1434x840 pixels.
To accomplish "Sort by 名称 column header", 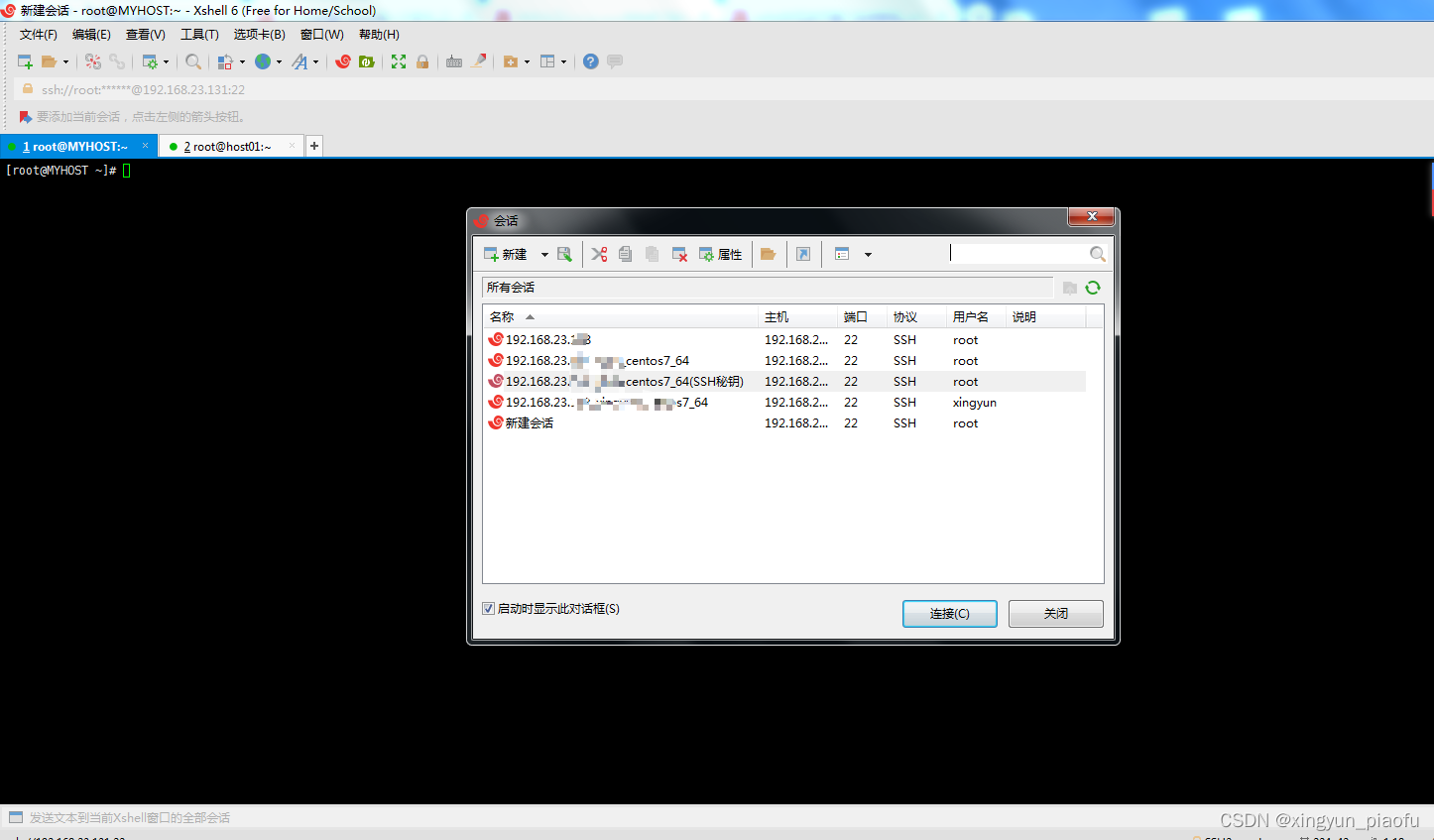I will click(x=621, y=317).
